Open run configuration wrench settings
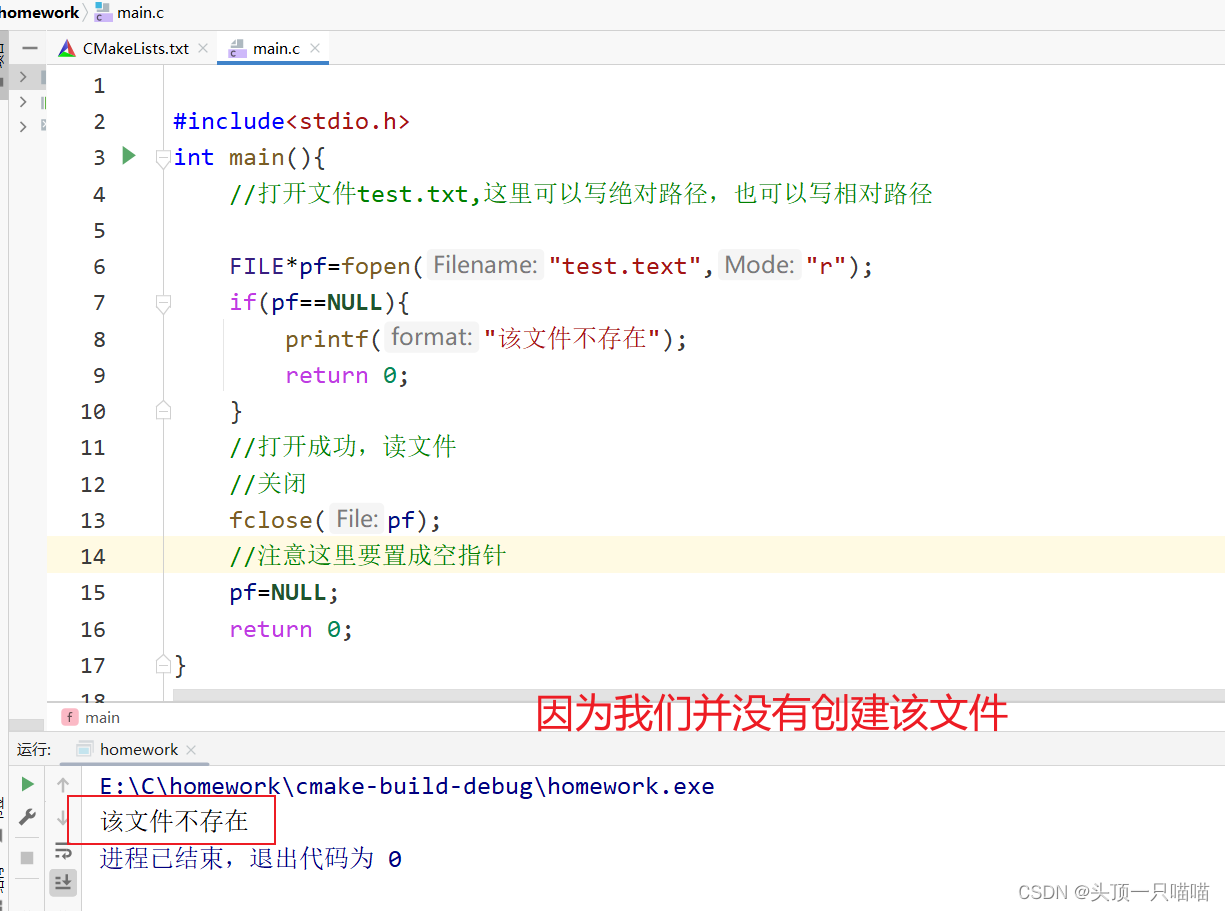The image size is (1225, 911). [x=28, y=817]
